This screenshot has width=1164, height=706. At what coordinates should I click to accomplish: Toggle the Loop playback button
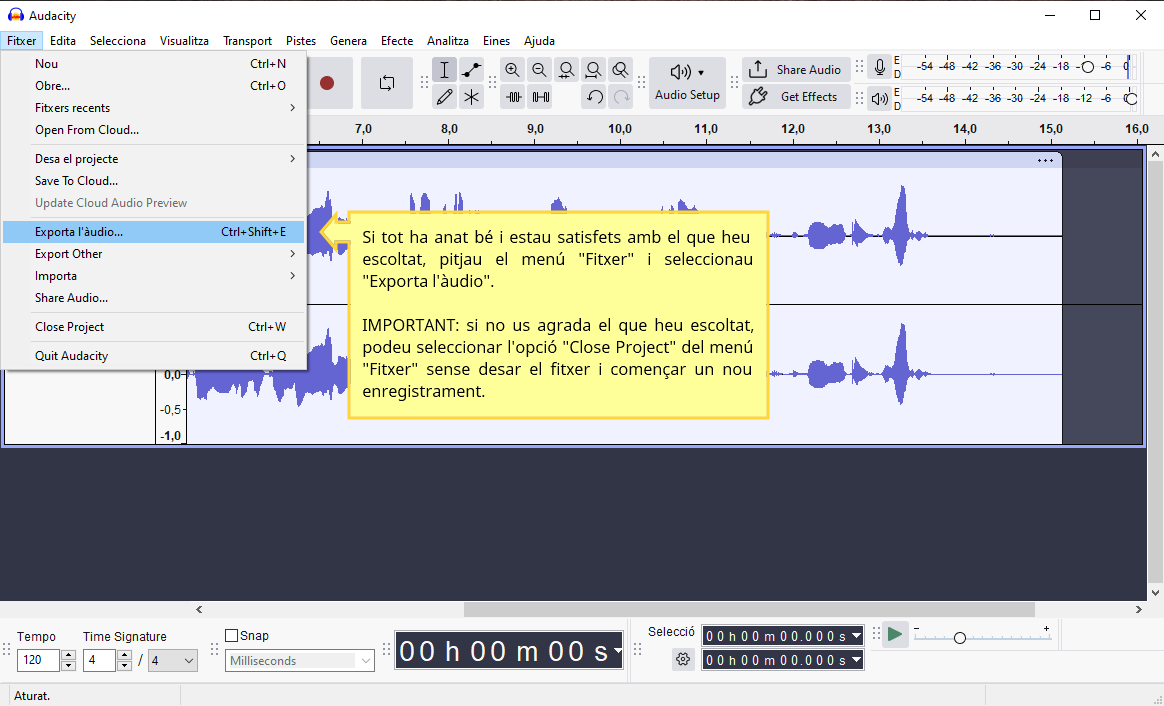(387, 83)
